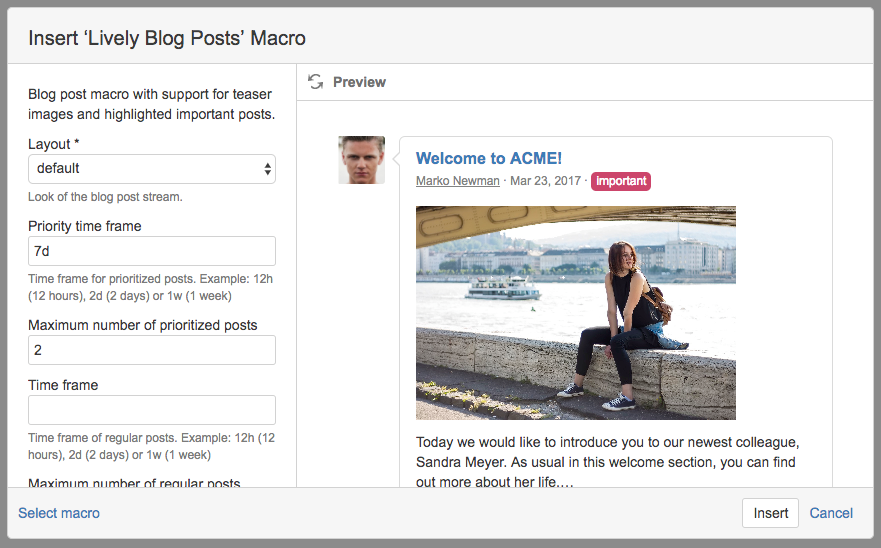Click the Maximum number of regular posts label
The height and width of the screenshot is (548, 881).
tap(134, 483)
